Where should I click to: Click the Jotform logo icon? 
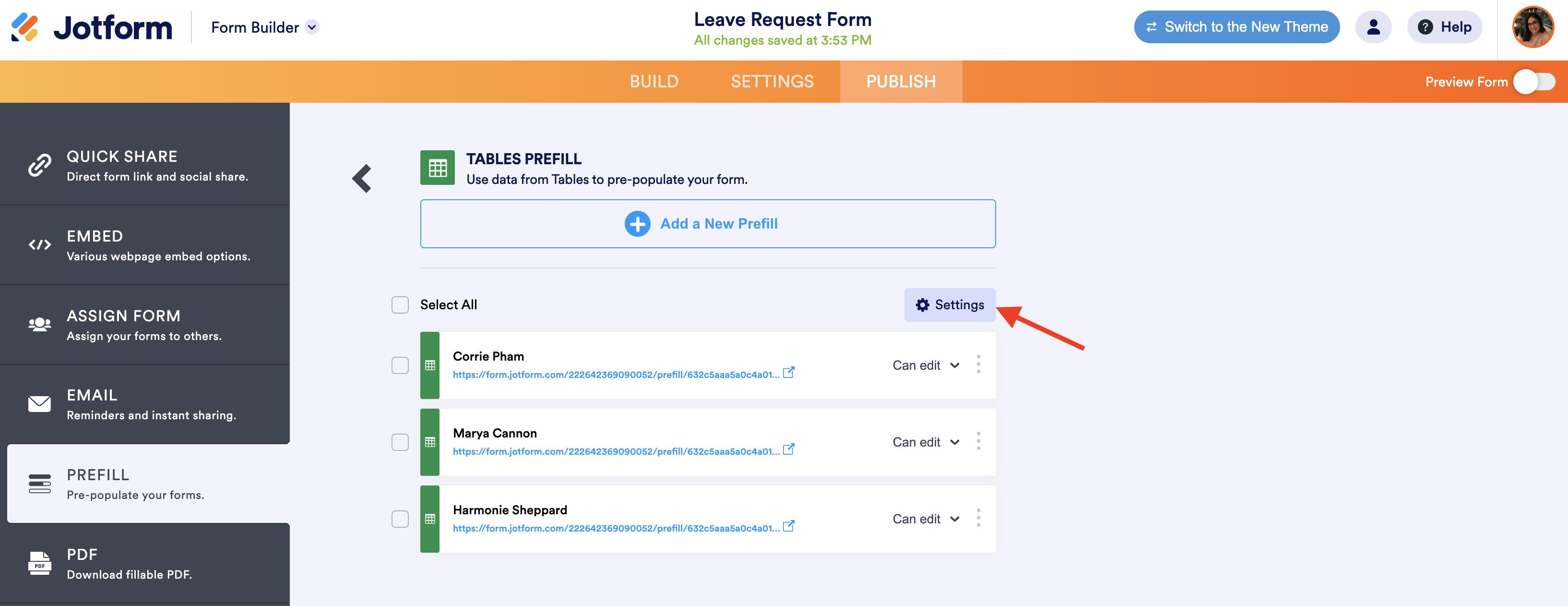[25, 27]
